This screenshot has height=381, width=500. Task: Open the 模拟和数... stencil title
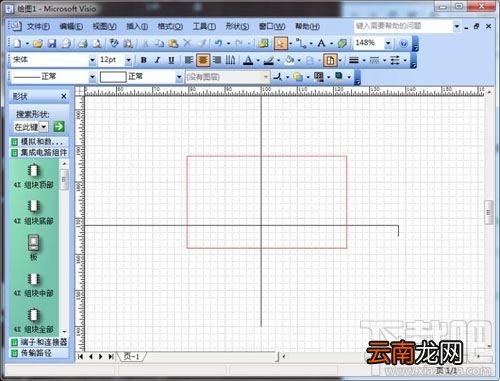(x=39, y=142)
